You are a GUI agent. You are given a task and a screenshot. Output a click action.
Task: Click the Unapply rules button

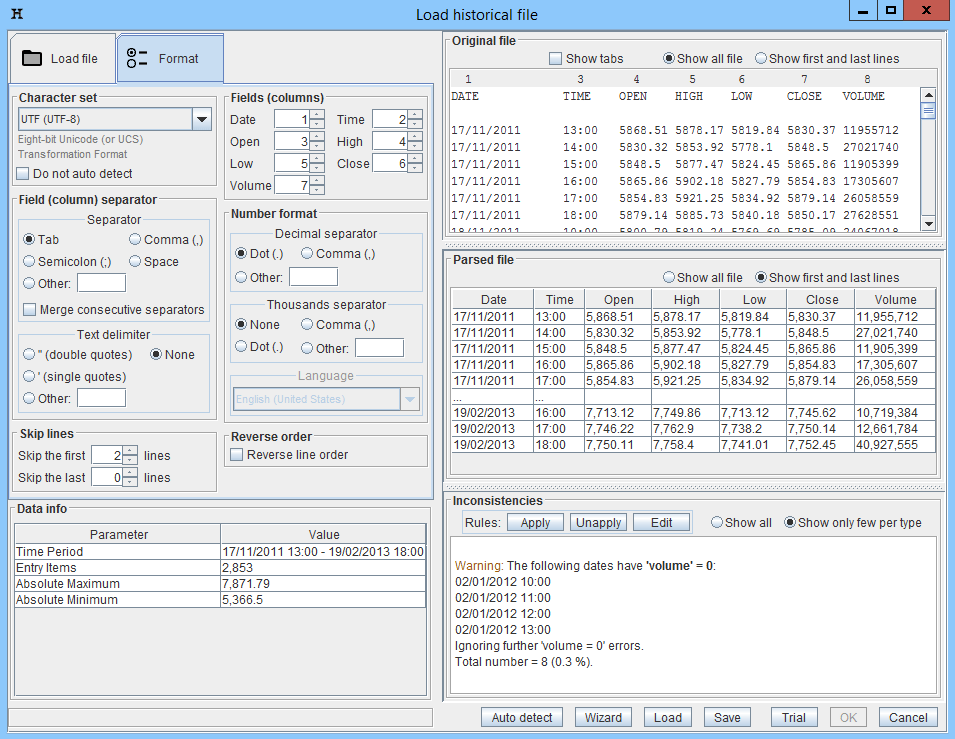click(x=599, y=523)
